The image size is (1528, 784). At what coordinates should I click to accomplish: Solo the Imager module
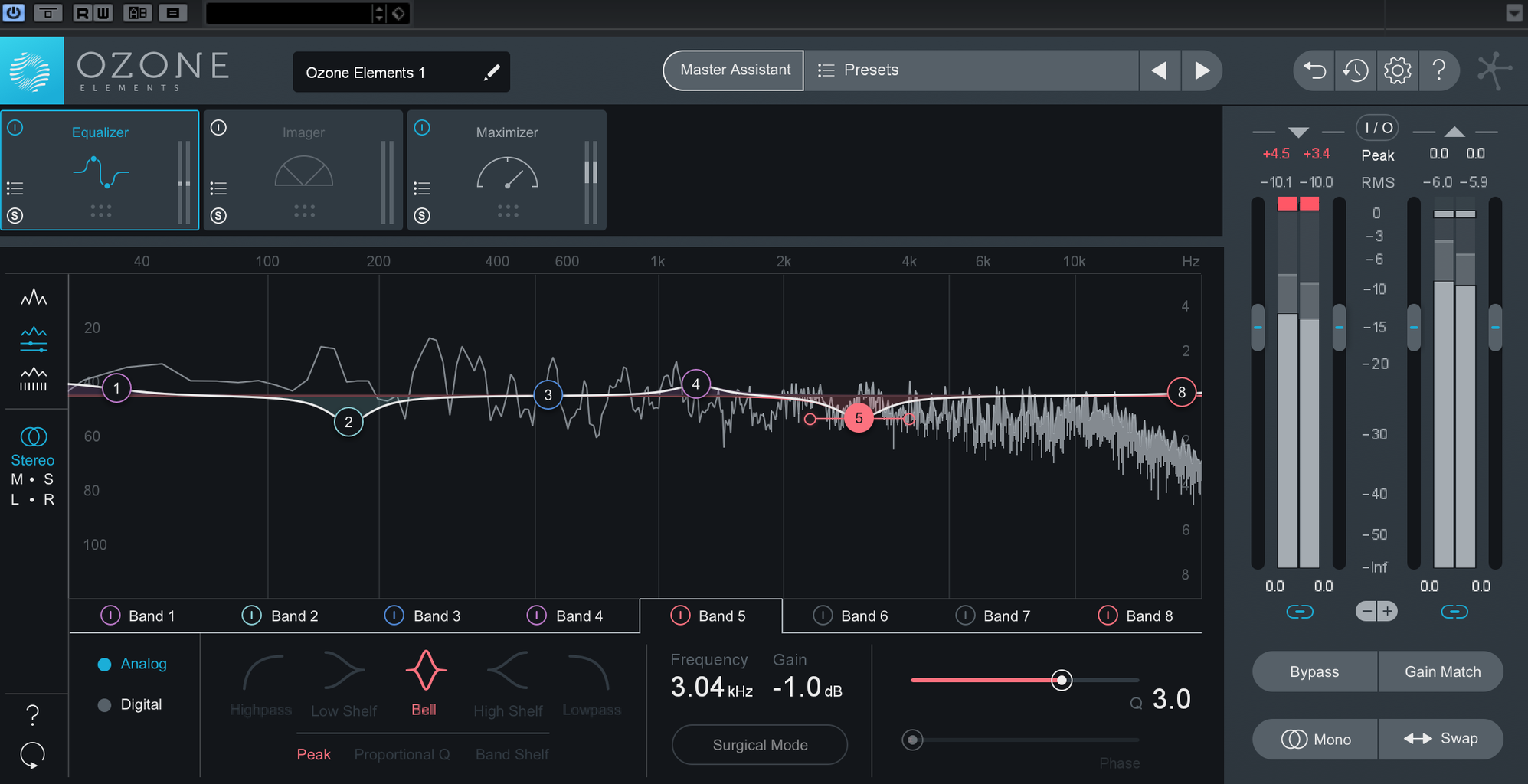[218, 216]
